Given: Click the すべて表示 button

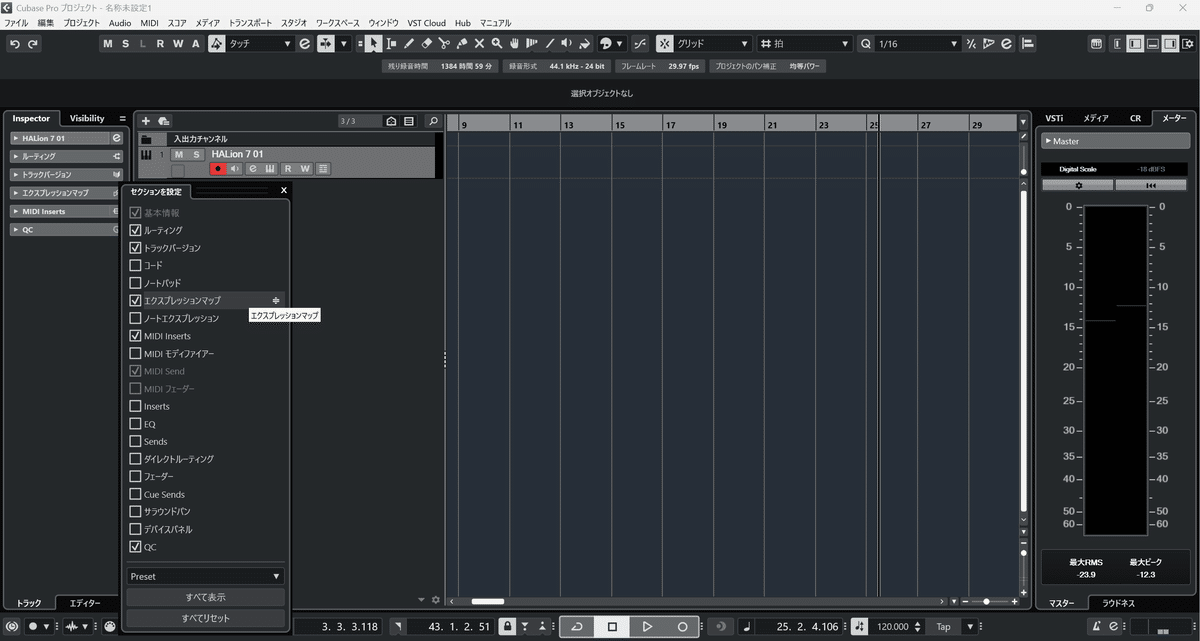Looking at the screenshot, I should pyautogui.click(x=205, y=597).
